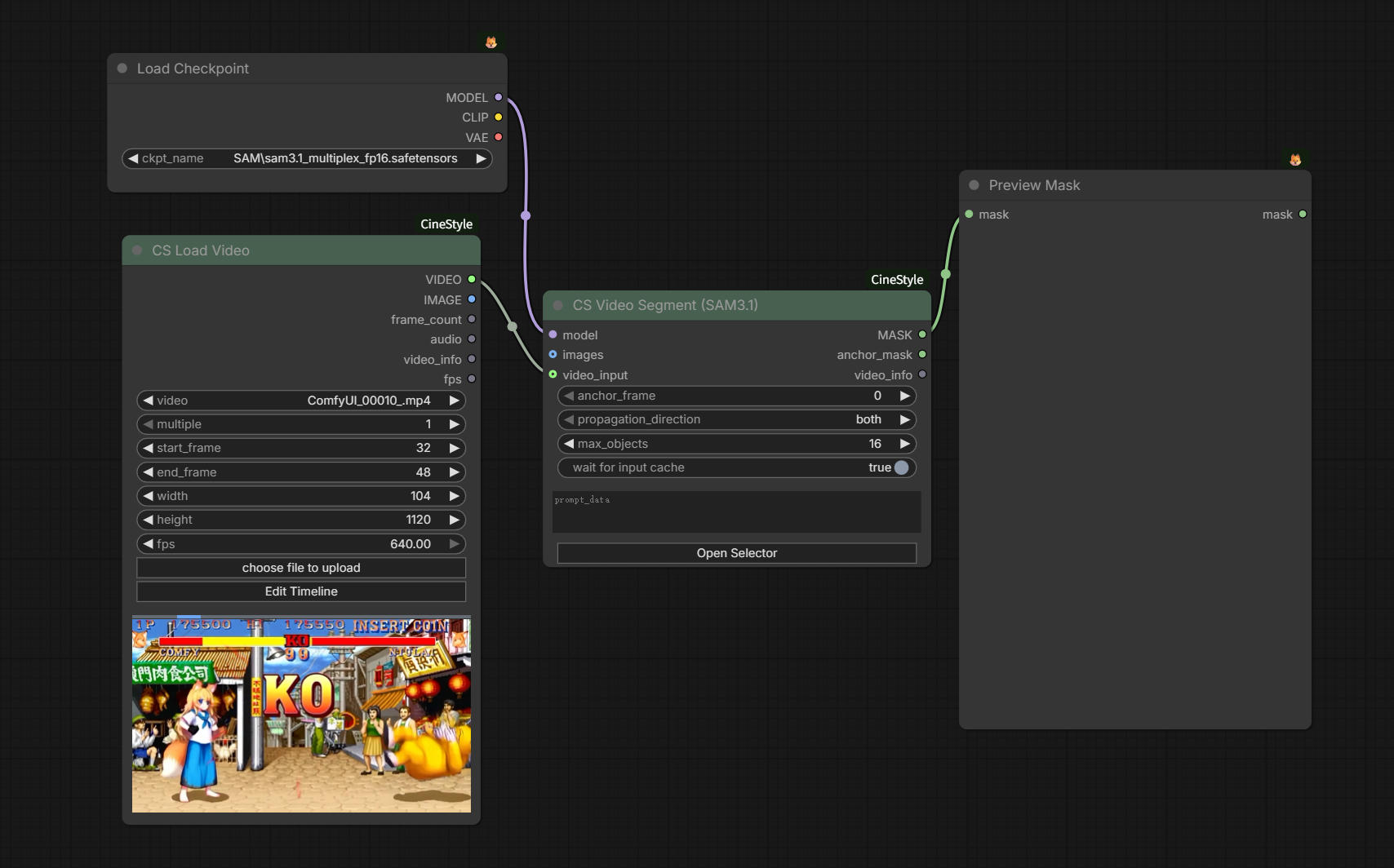
Task: Click the video_input input socket
Action: coord(553,374)
